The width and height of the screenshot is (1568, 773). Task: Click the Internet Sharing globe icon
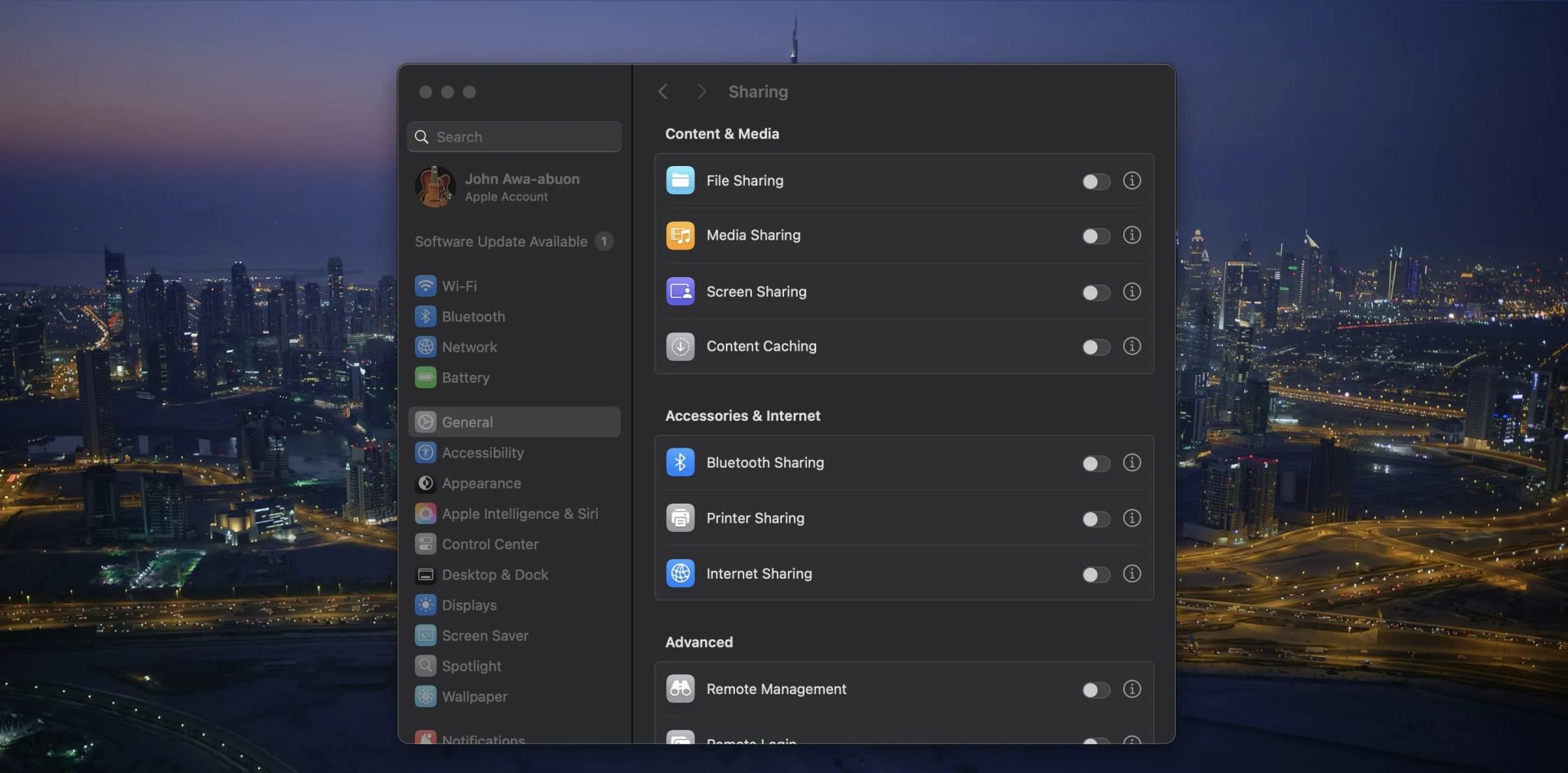click(x=680, y=573)
